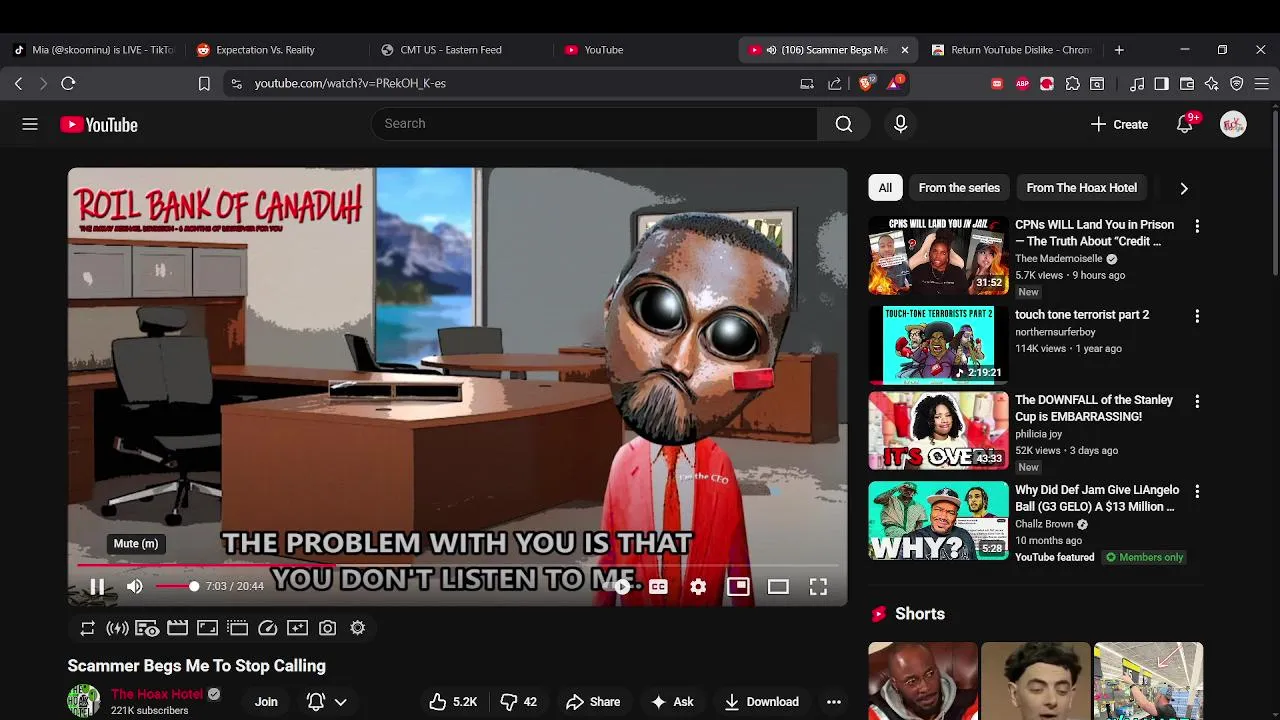1280x720 pixels.
Task: Switch to CMT US Eastern Feed tab
Action: coord(460,50)
